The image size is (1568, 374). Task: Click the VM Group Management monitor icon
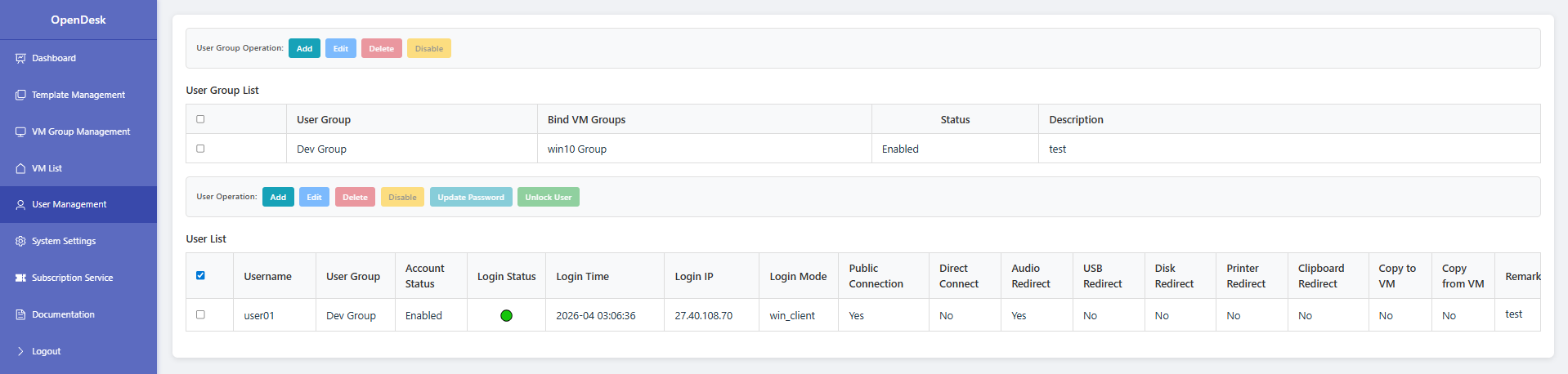pyautogui.click(x=20, y=131)
